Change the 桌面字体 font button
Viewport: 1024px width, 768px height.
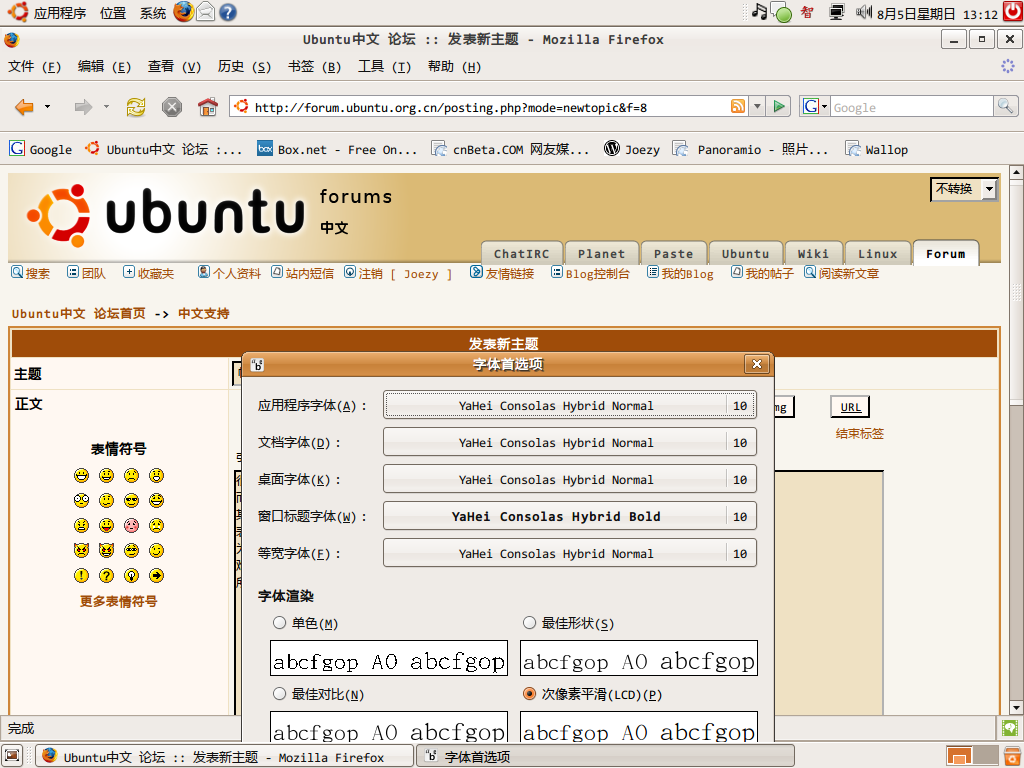[x=569, y=479]
